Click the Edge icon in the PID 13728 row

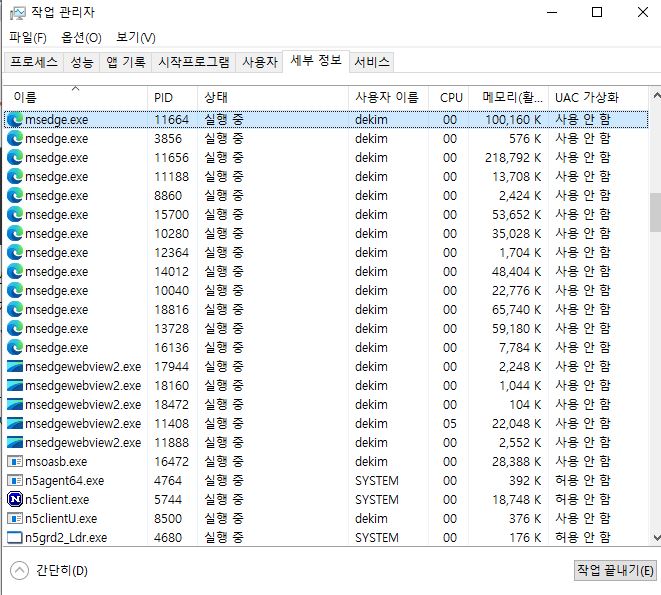(15, 328)
